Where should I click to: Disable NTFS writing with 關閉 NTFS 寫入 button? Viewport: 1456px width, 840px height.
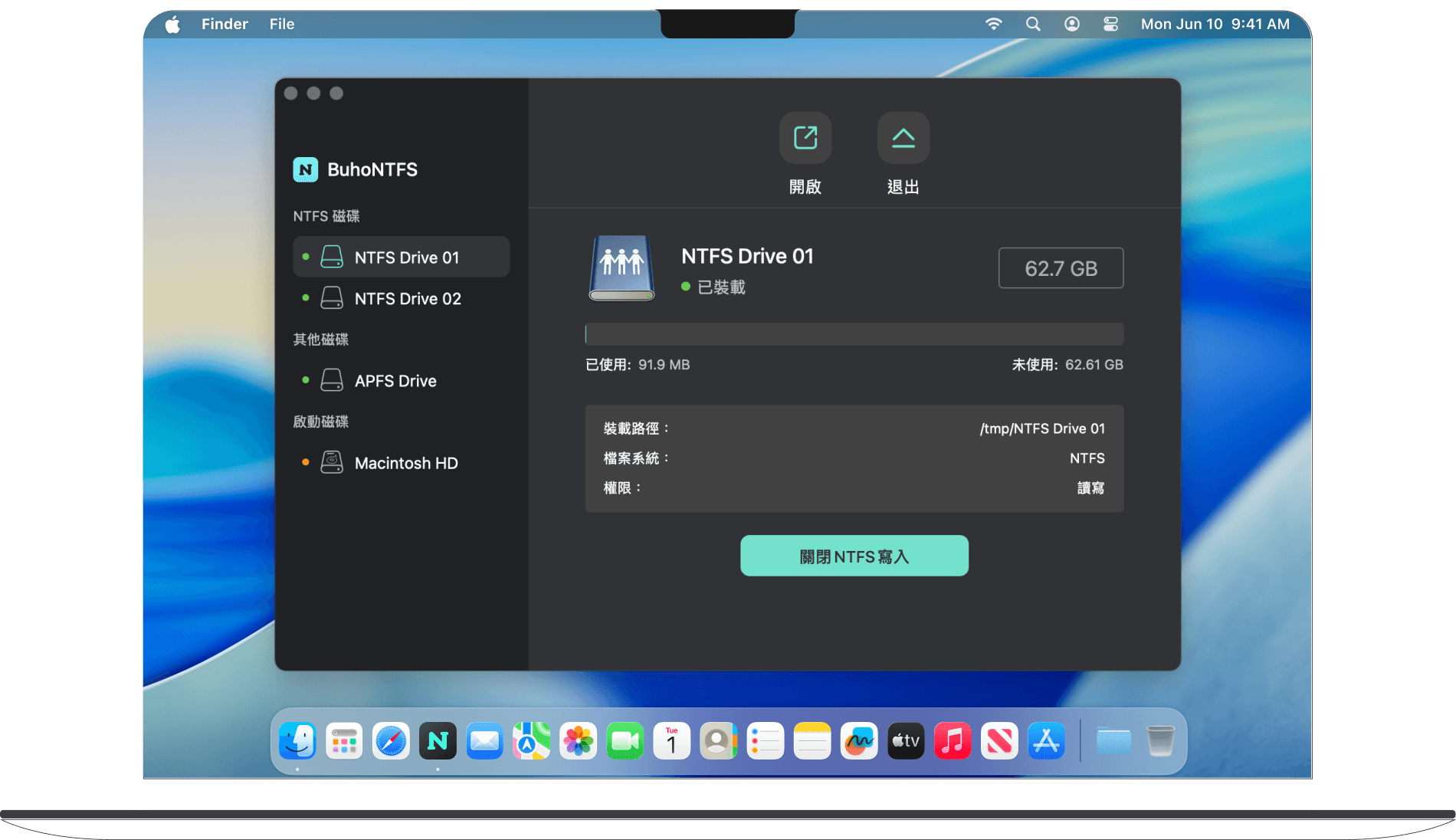click(x=854, y=556)
